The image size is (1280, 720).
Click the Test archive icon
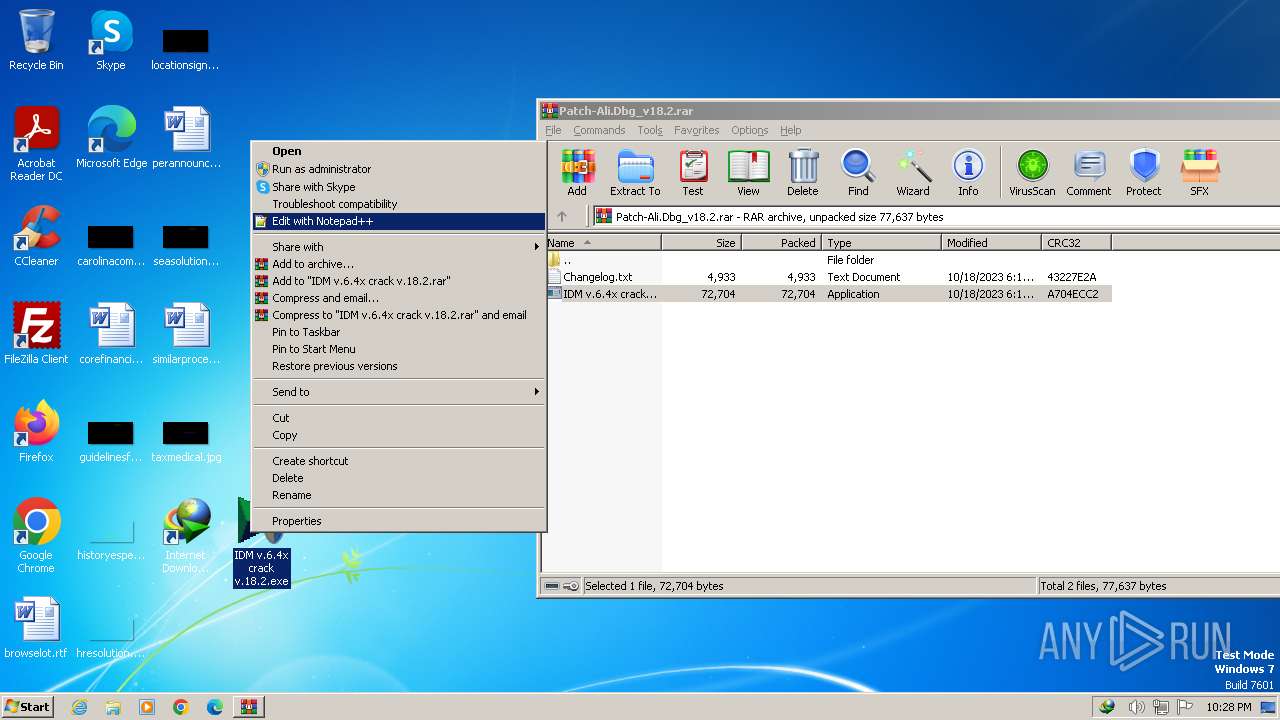[x=693, y=173]
